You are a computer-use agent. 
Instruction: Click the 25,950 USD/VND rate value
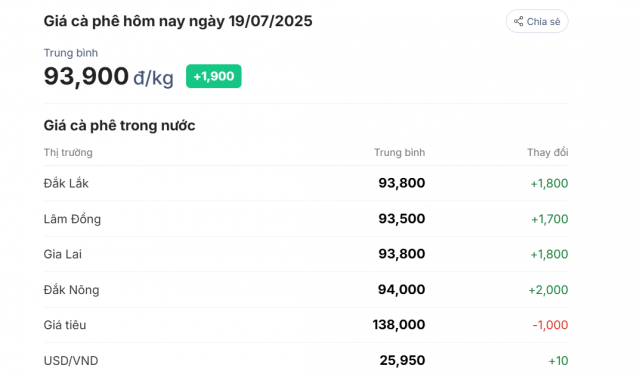click(402, 360)
